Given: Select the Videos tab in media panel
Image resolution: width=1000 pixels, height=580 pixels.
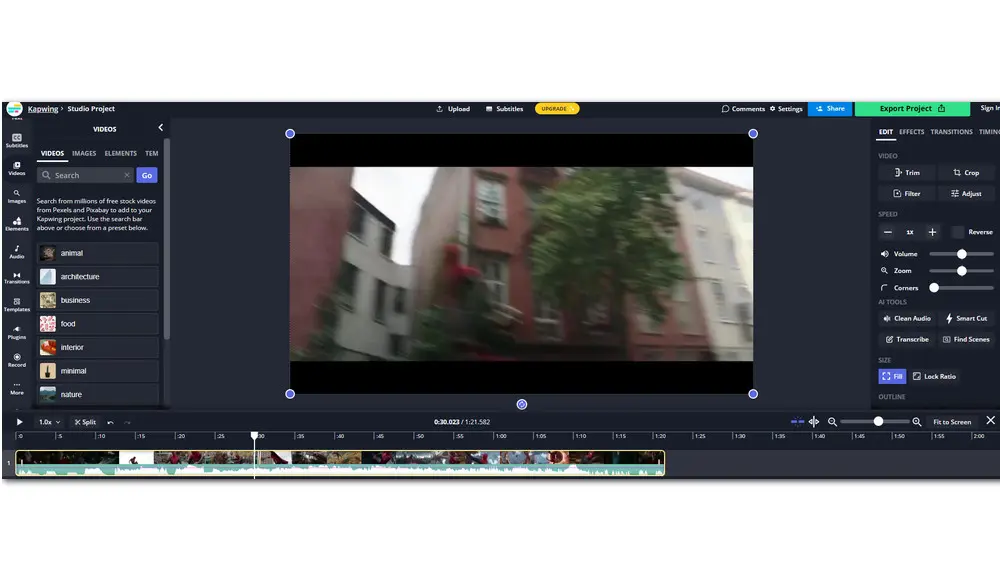Looking at the screenshot, I should tap(52, 153).
